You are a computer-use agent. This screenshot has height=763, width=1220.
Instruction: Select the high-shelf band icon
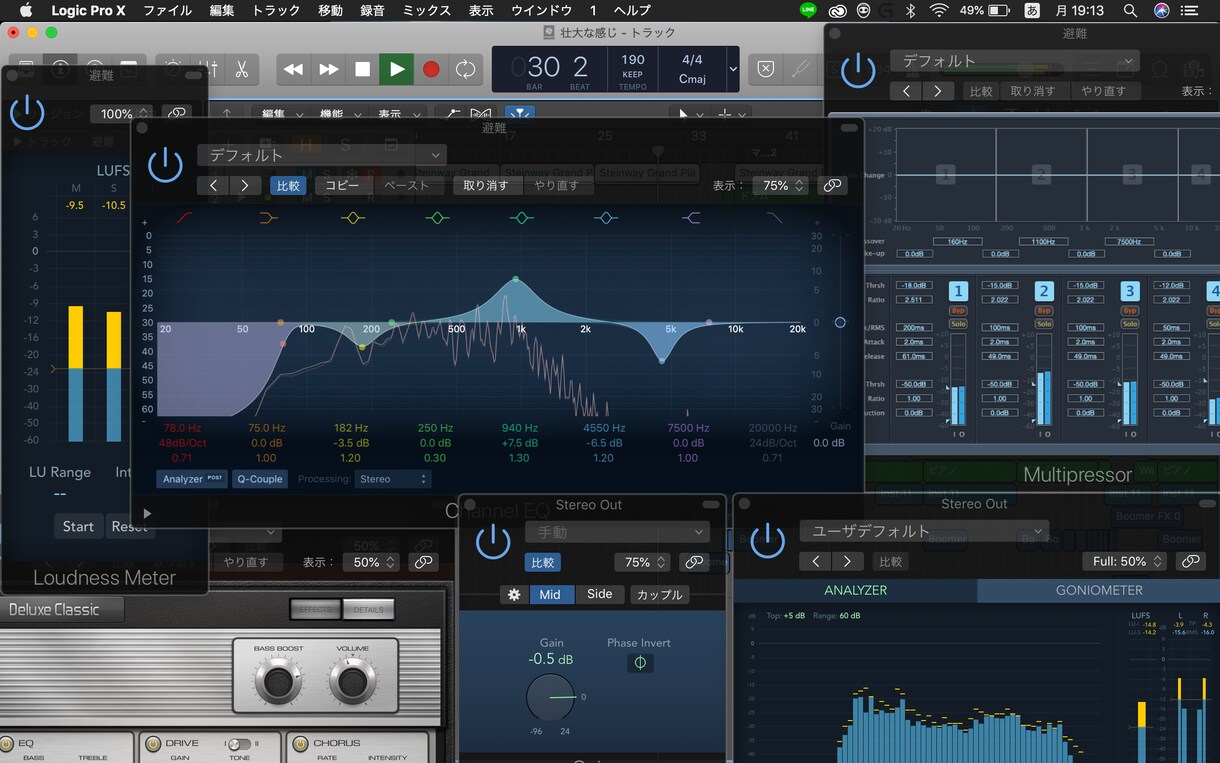point(690,217)
